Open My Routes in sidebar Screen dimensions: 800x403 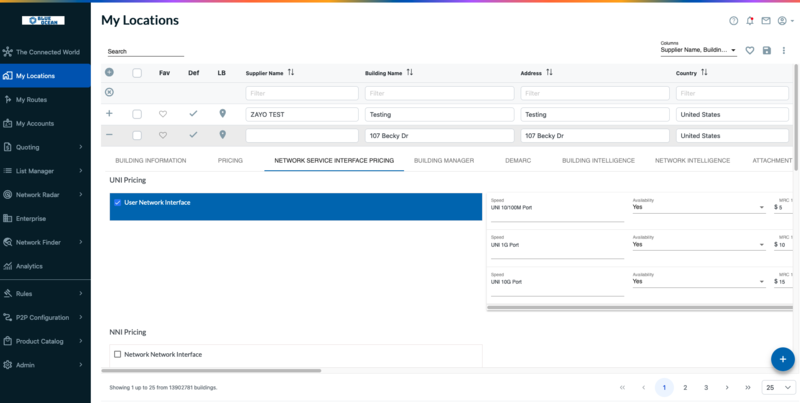coord(45,99)
